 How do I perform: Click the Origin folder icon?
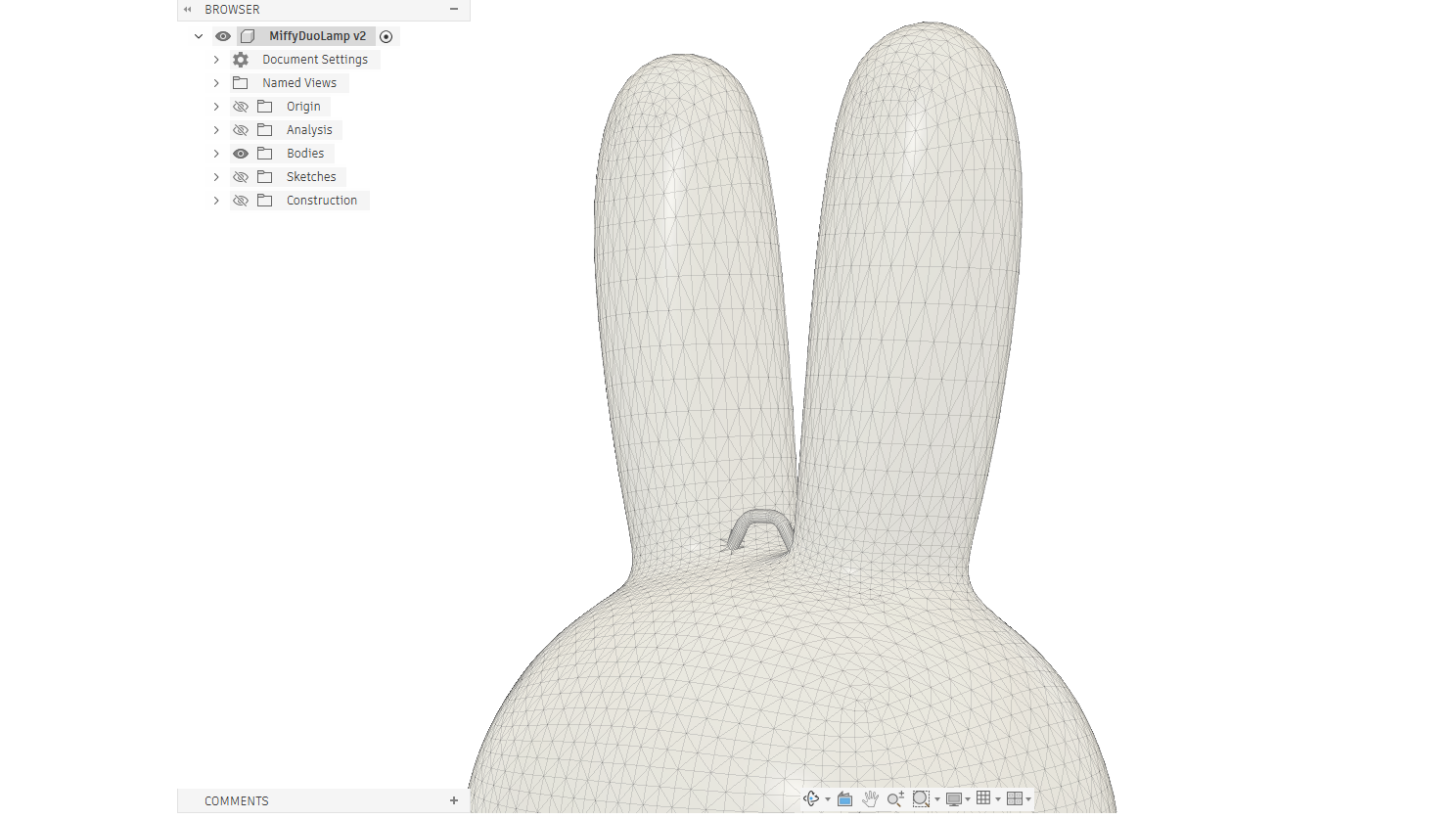coord(265,107)
